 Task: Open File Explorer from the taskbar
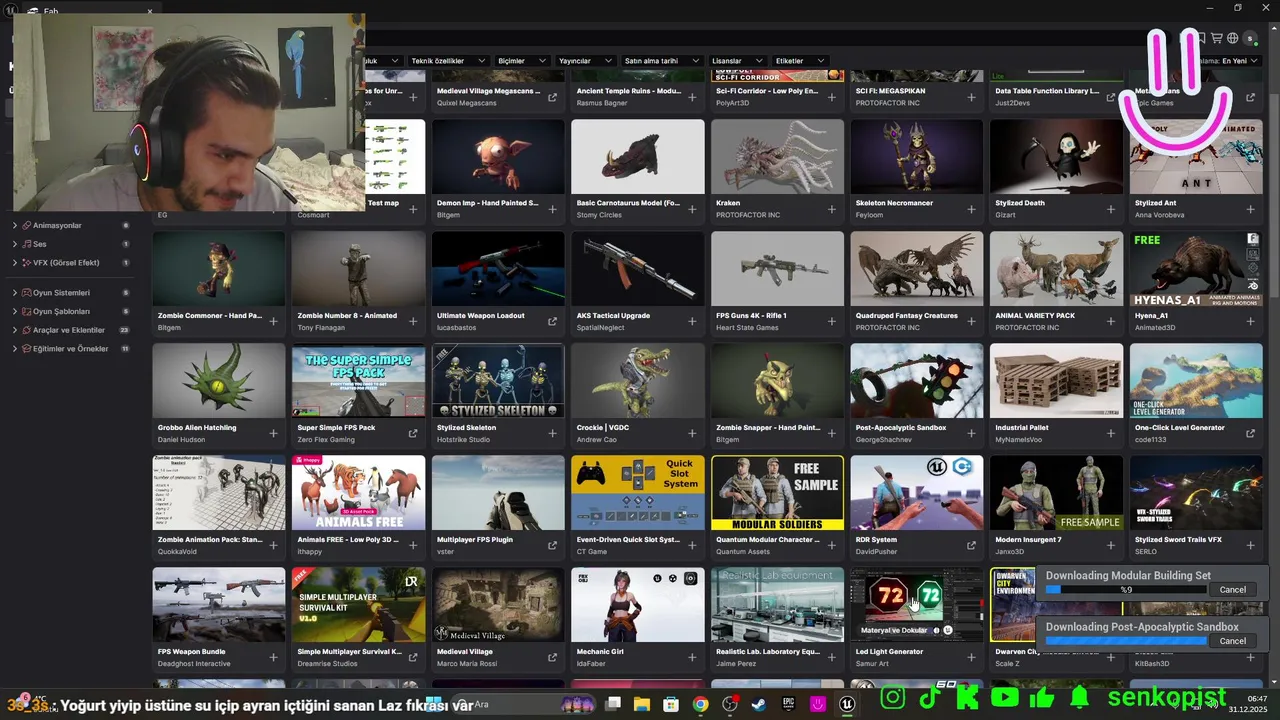pos(642,704)
